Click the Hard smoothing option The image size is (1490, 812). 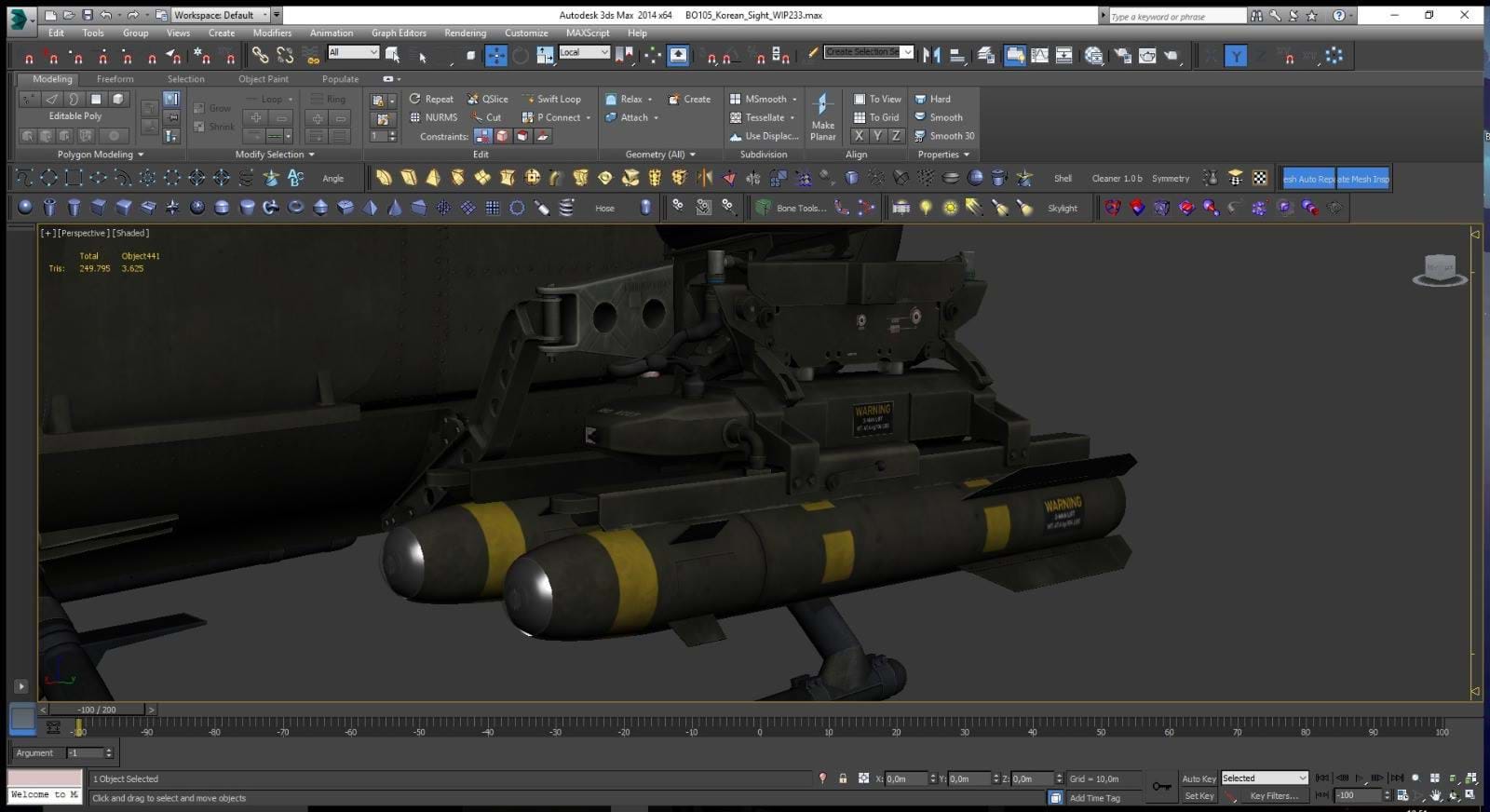(933, 99)
